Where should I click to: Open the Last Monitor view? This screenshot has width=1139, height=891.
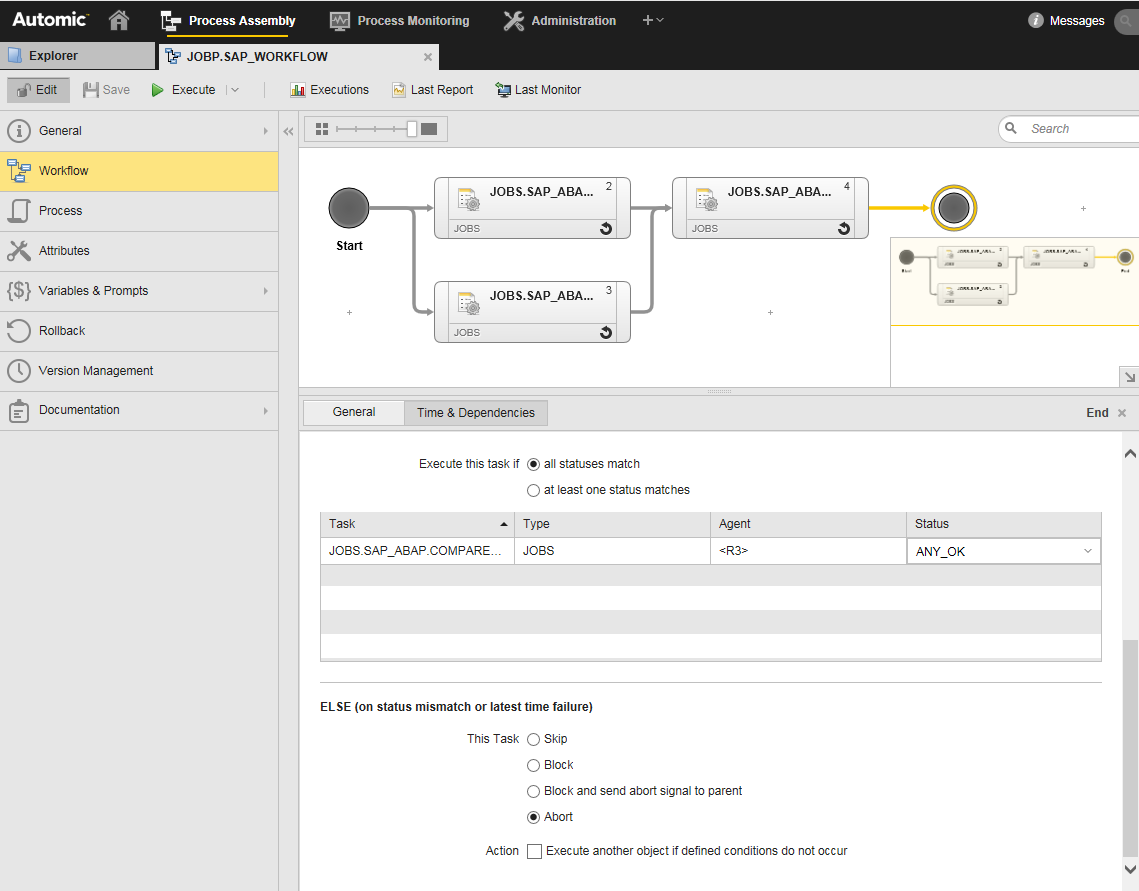(x=538, y=89)
